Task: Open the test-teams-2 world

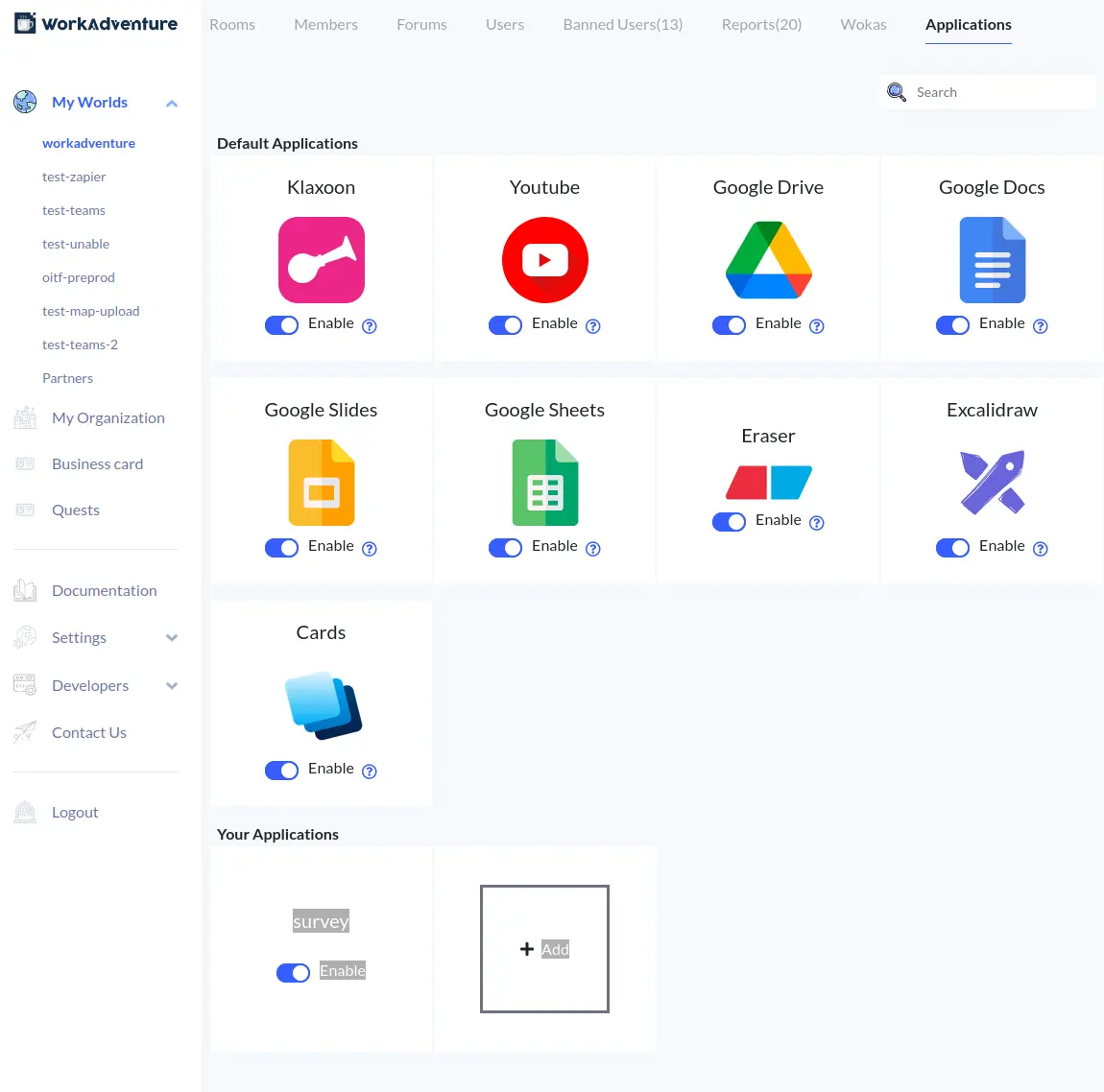Action: 81,344
